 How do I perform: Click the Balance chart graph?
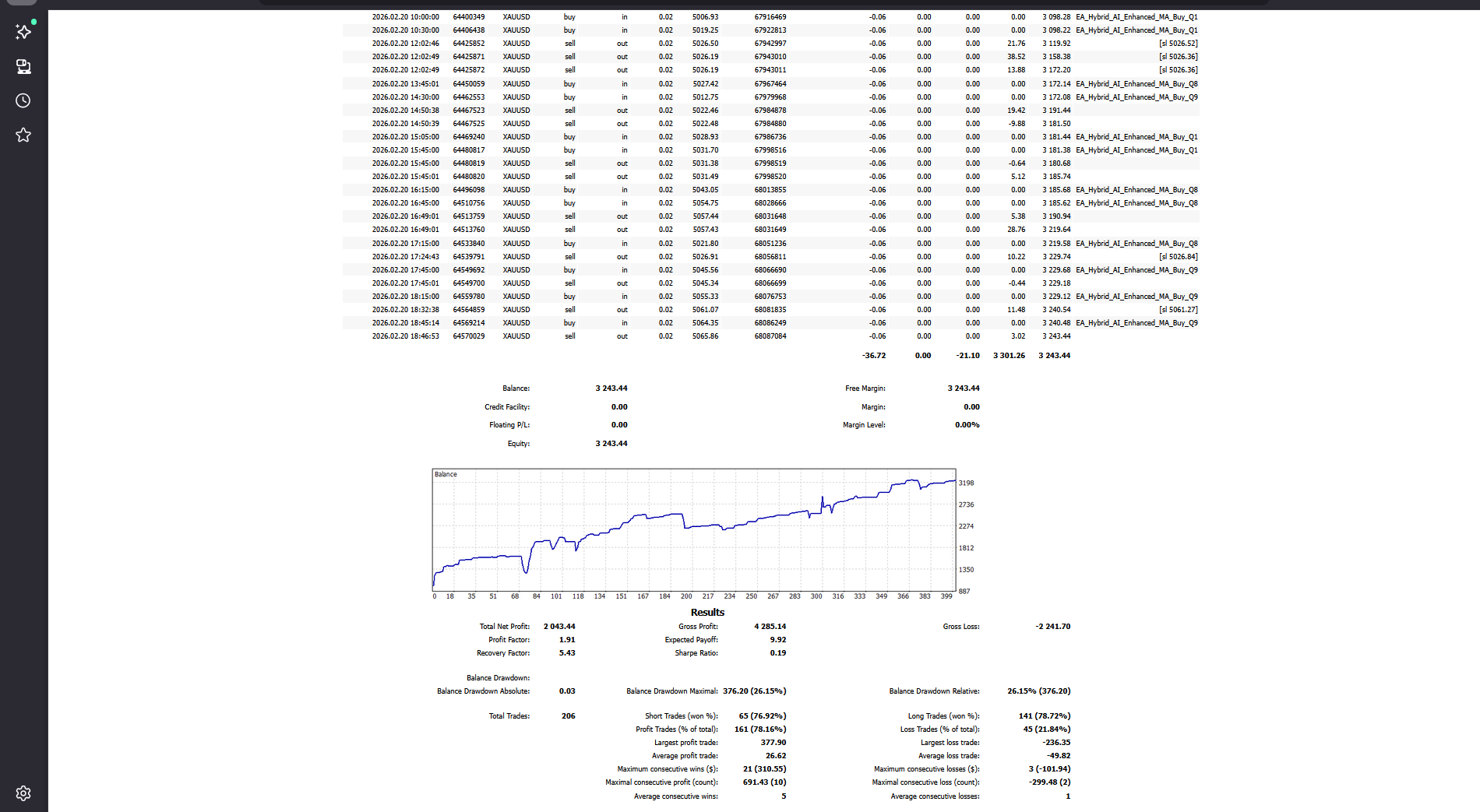click(x=693, y=530)
